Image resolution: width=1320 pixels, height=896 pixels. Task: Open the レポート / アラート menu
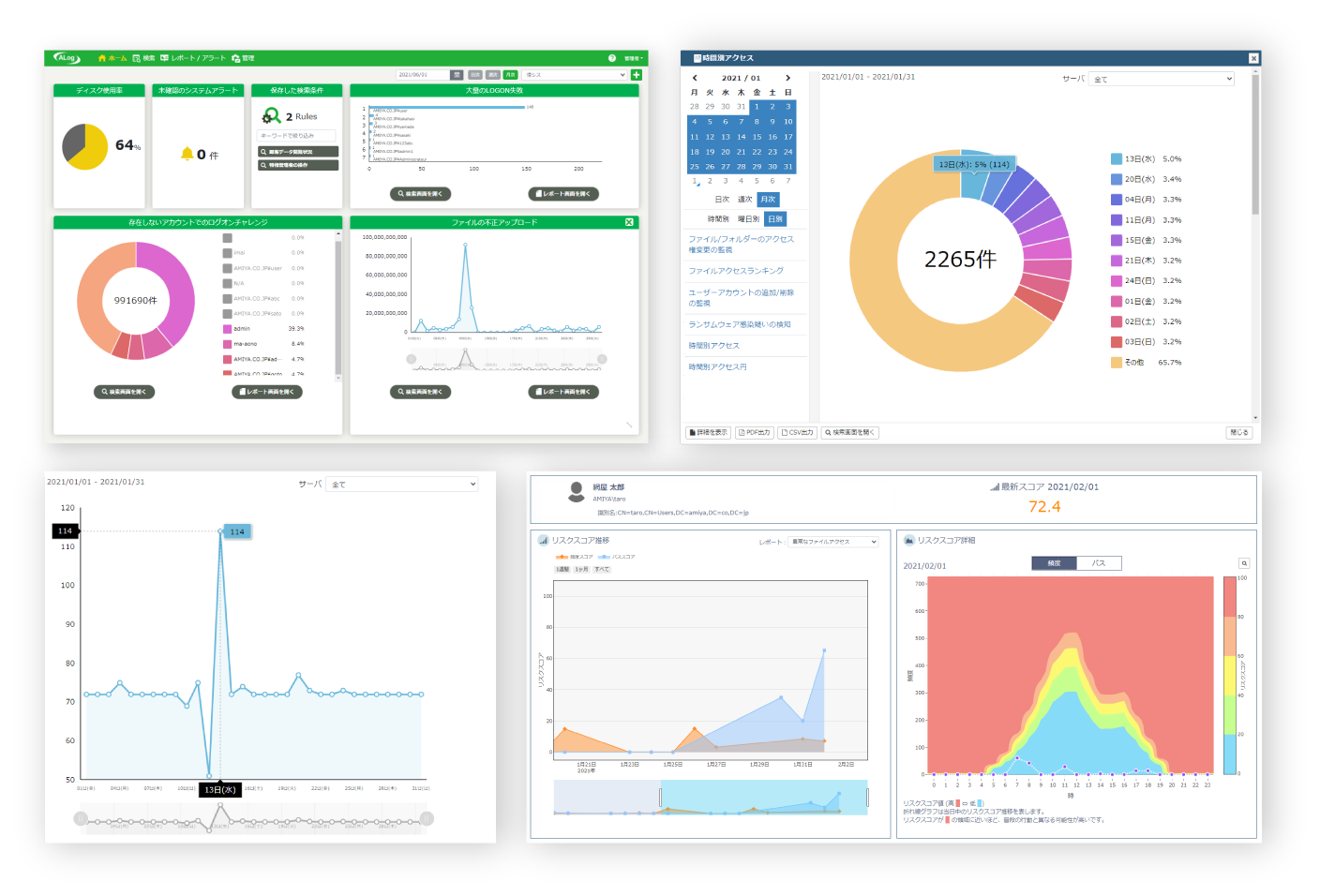(x=193, y=58)
